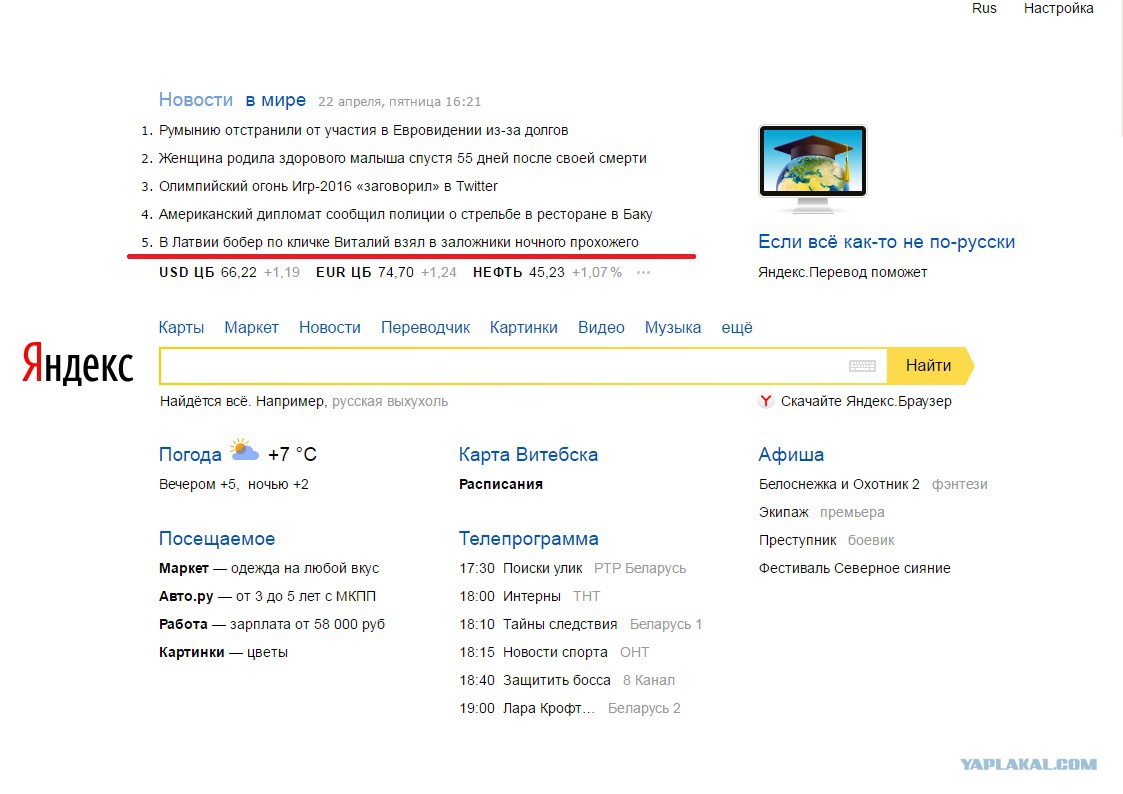
Task: Open the Телепрограмма heading
Action: 529,538
